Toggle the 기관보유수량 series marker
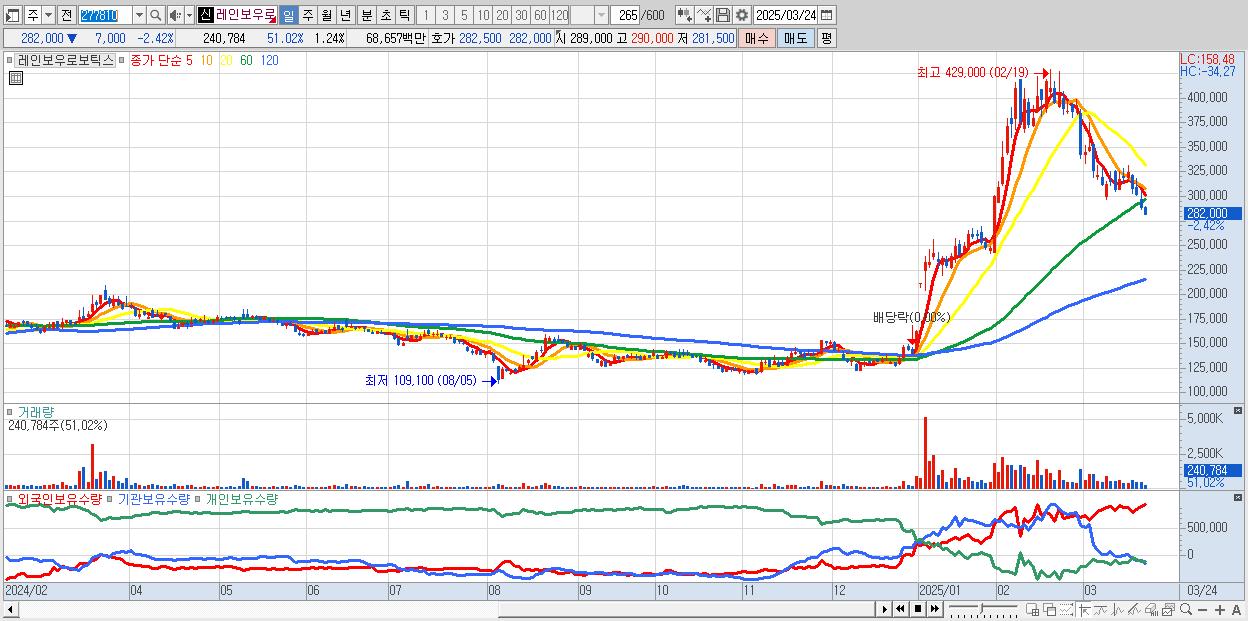The height and width of the screenshot is (621, 1248). [x=109, y=498]
